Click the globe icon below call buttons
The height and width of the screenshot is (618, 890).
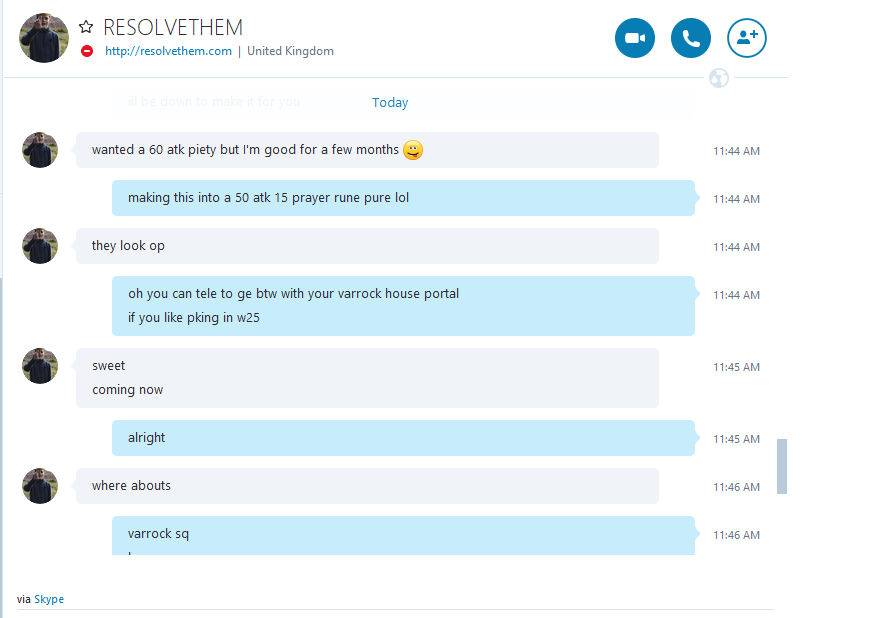point(719,78)
